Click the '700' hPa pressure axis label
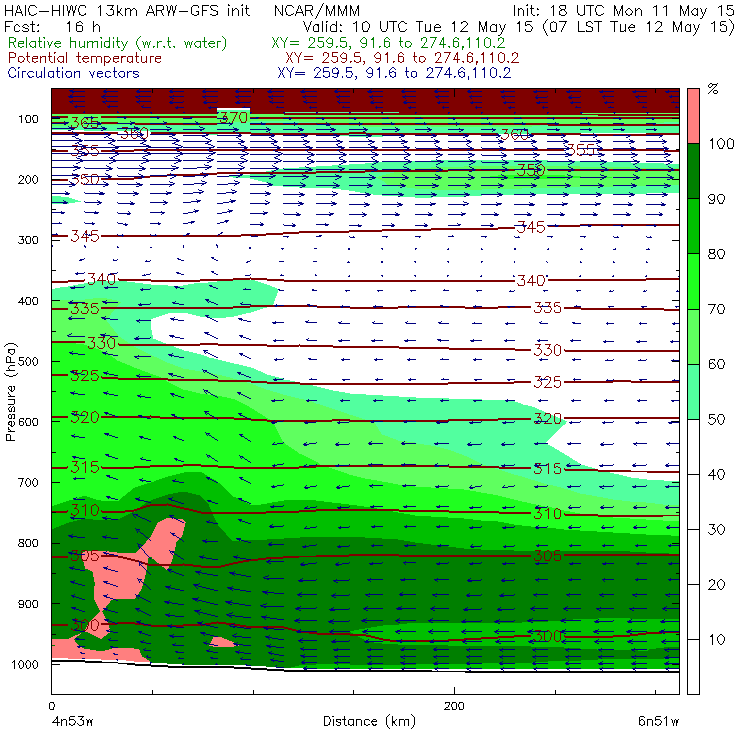This screenshot has width=740, height=740. pyautogui.click(x=28, y=482)
